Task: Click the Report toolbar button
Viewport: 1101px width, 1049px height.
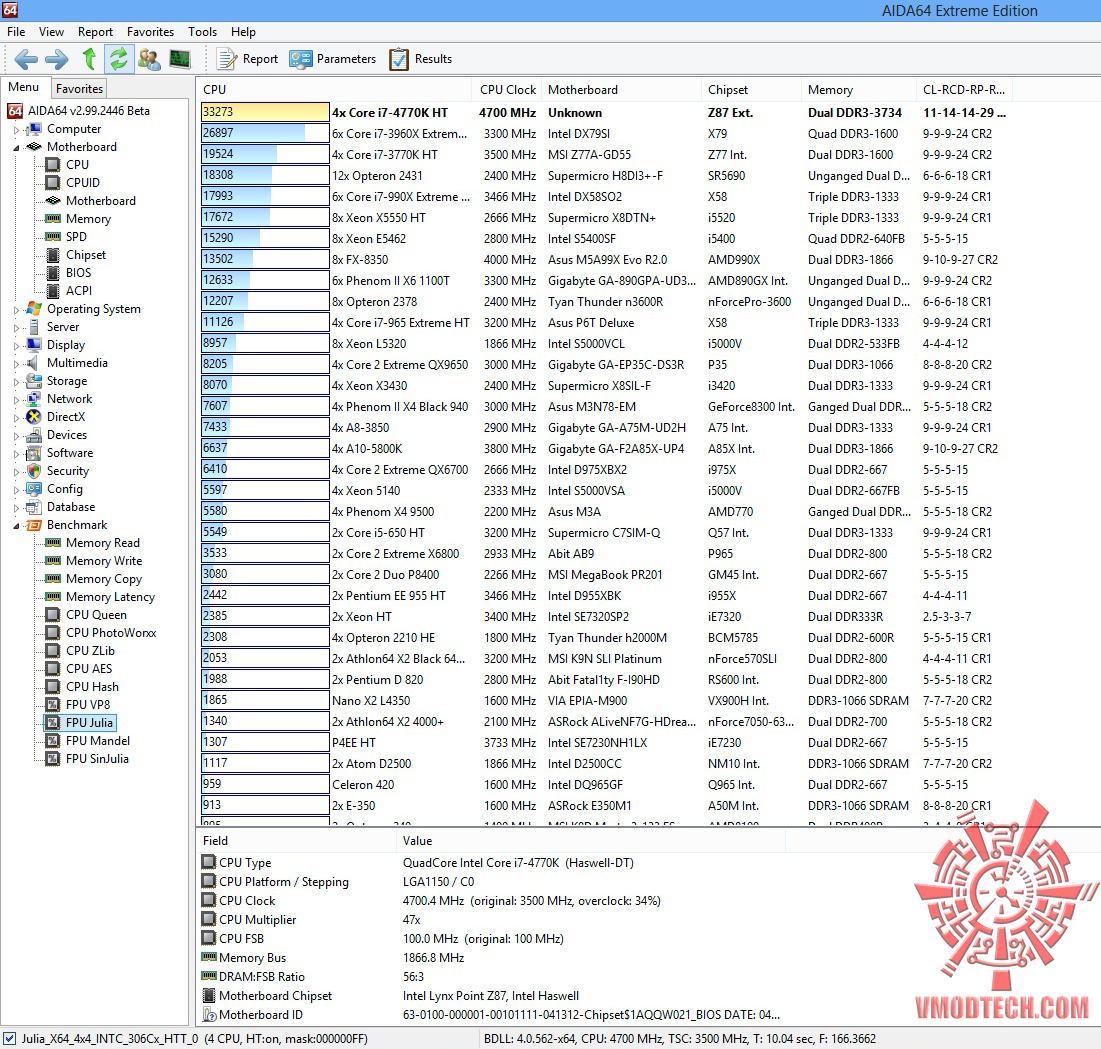Action: pos(247,59)
